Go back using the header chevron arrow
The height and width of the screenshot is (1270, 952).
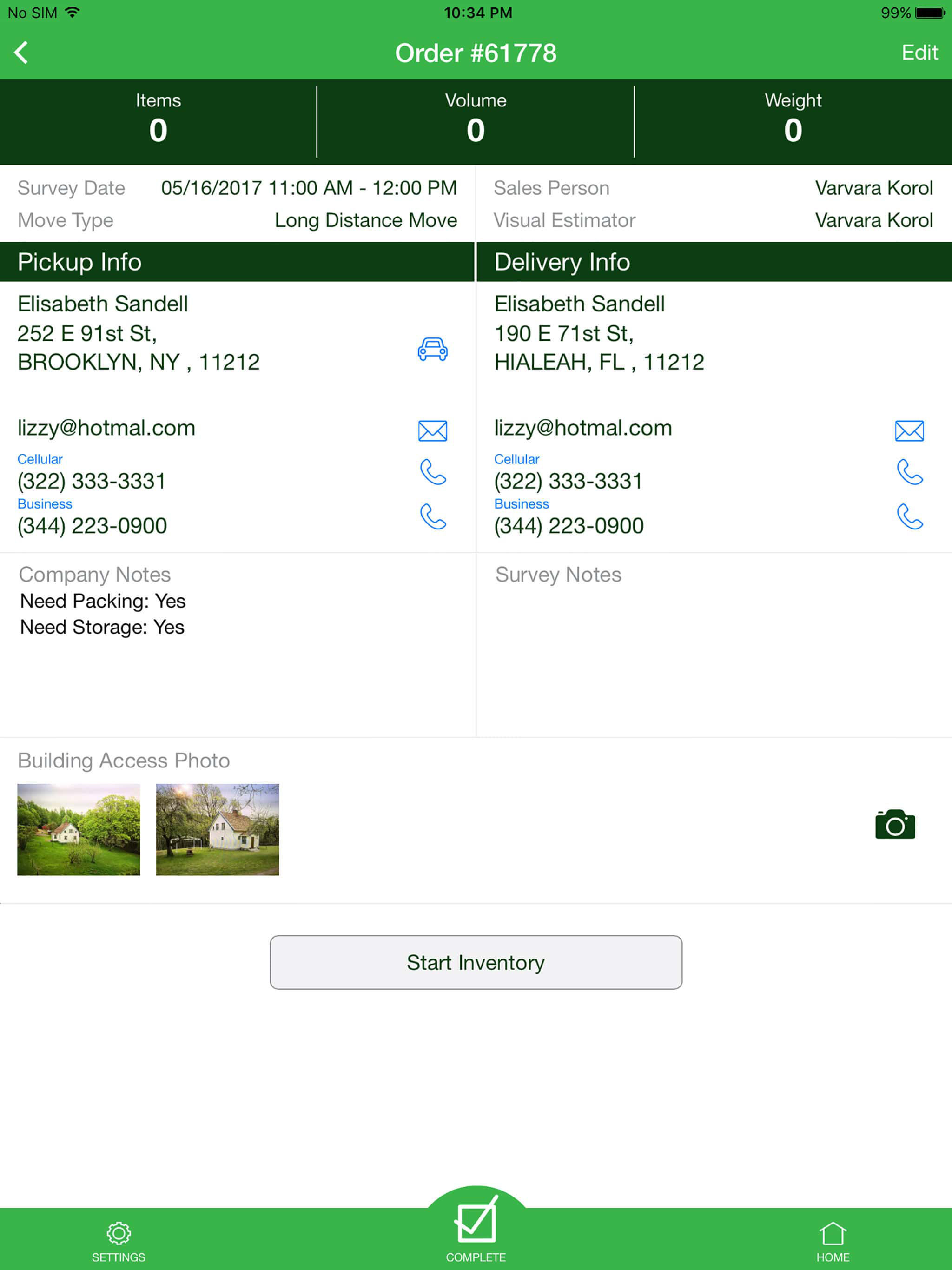coord(21,52)
